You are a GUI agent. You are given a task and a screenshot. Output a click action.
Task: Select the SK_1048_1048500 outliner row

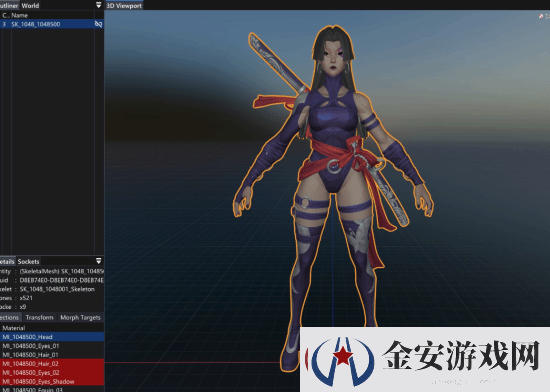click(x=52, y=24)
